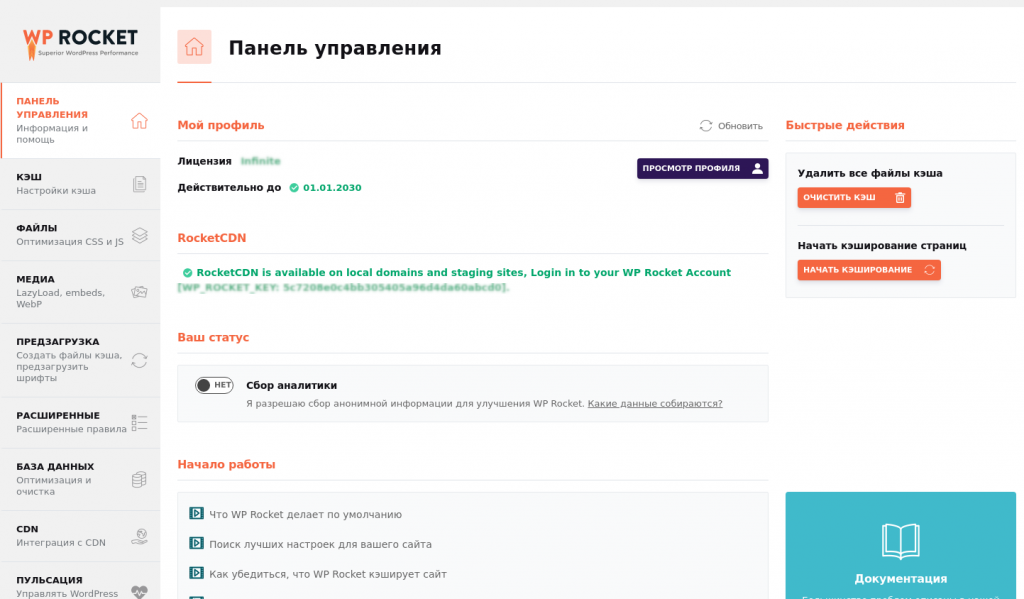Click the Начать кэширование страниц label
This screenshot has width=1024, height=599.
pyautogui.click(x=882, y=246)
